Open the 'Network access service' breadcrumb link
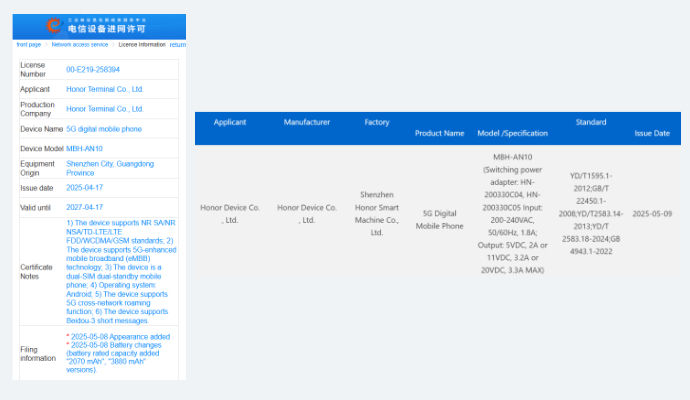 pyautogui.click(x=80, y=44)
